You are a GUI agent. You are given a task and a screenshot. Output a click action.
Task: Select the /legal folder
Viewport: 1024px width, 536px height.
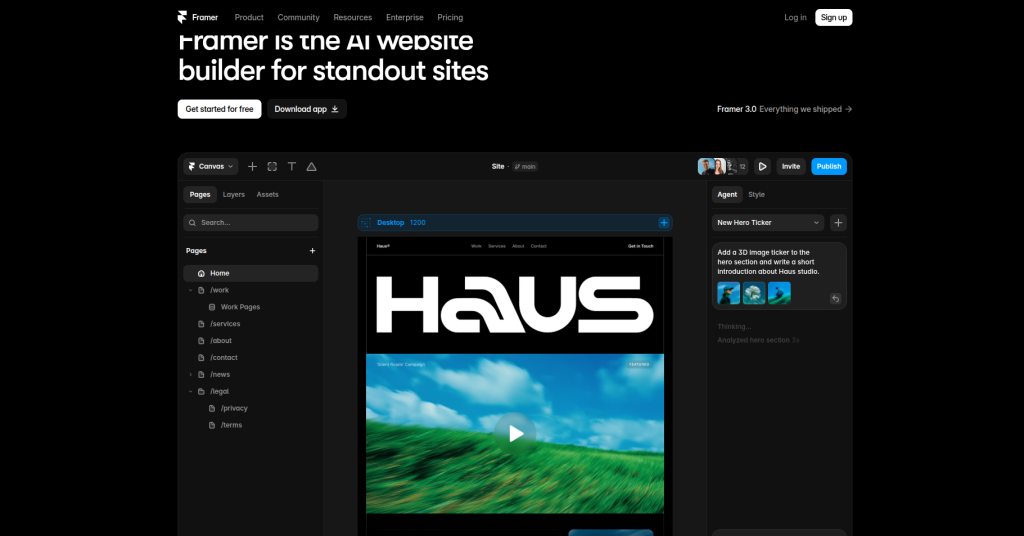click(219, 392)
